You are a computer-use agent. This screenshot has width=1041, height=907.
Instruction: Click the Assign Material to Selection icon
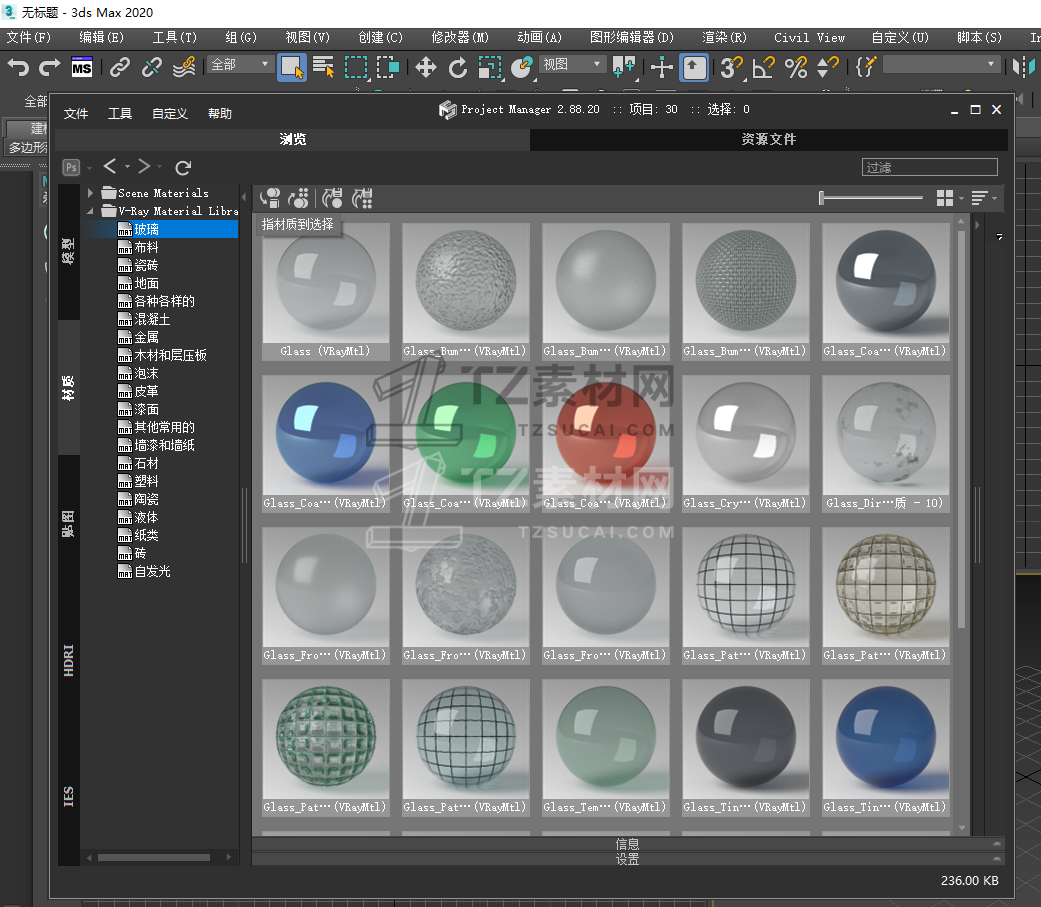click(270, 198)
